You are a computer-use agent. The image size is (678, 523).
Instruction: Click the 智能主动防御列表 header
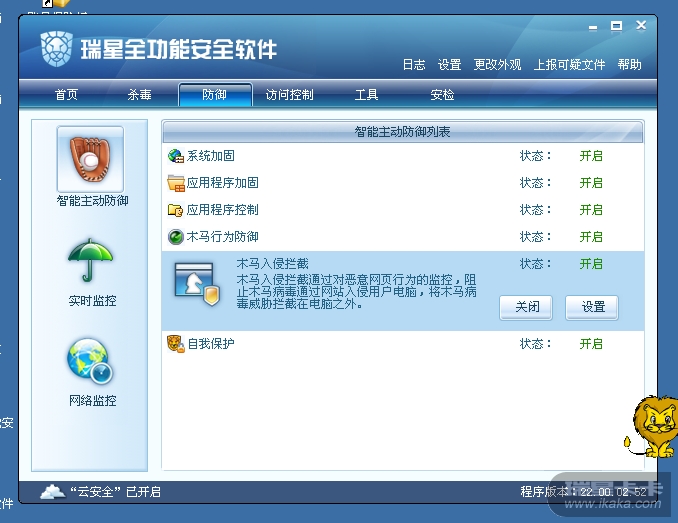point(403,132)
